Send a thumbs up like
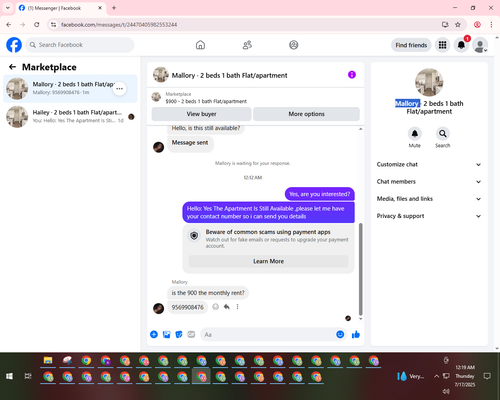 click(356, 334)
